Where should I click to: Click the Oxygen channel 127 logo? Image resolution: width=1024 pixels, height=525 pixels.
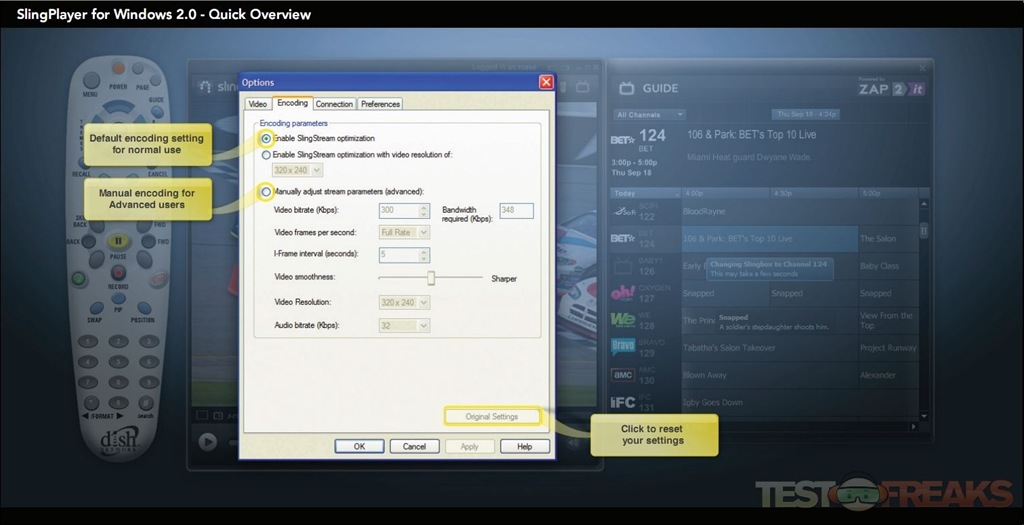pyautogui.click(x=623, y=293)
